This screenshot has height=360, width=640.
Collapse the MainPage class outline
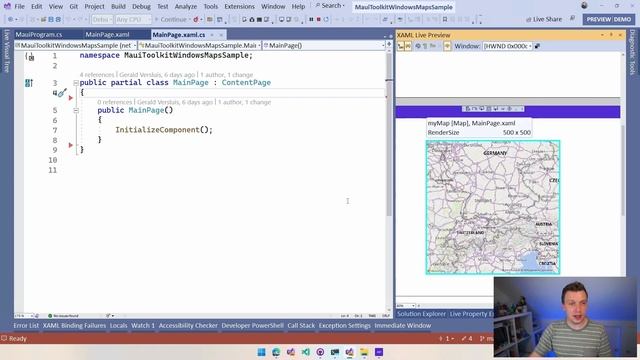click(76, 83)
